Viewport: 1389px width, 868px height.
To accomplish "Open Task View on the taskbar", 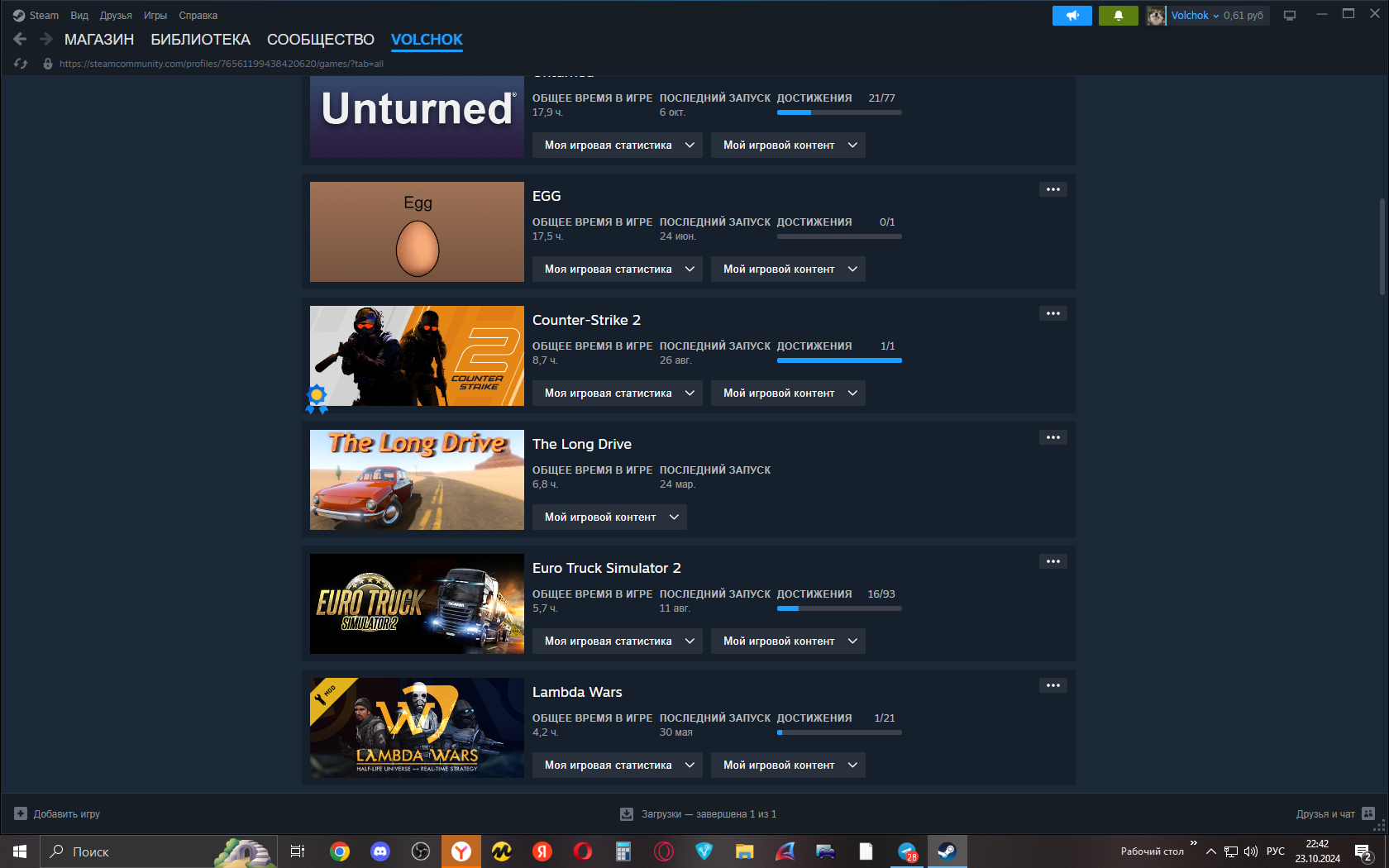I will (298, 851).
